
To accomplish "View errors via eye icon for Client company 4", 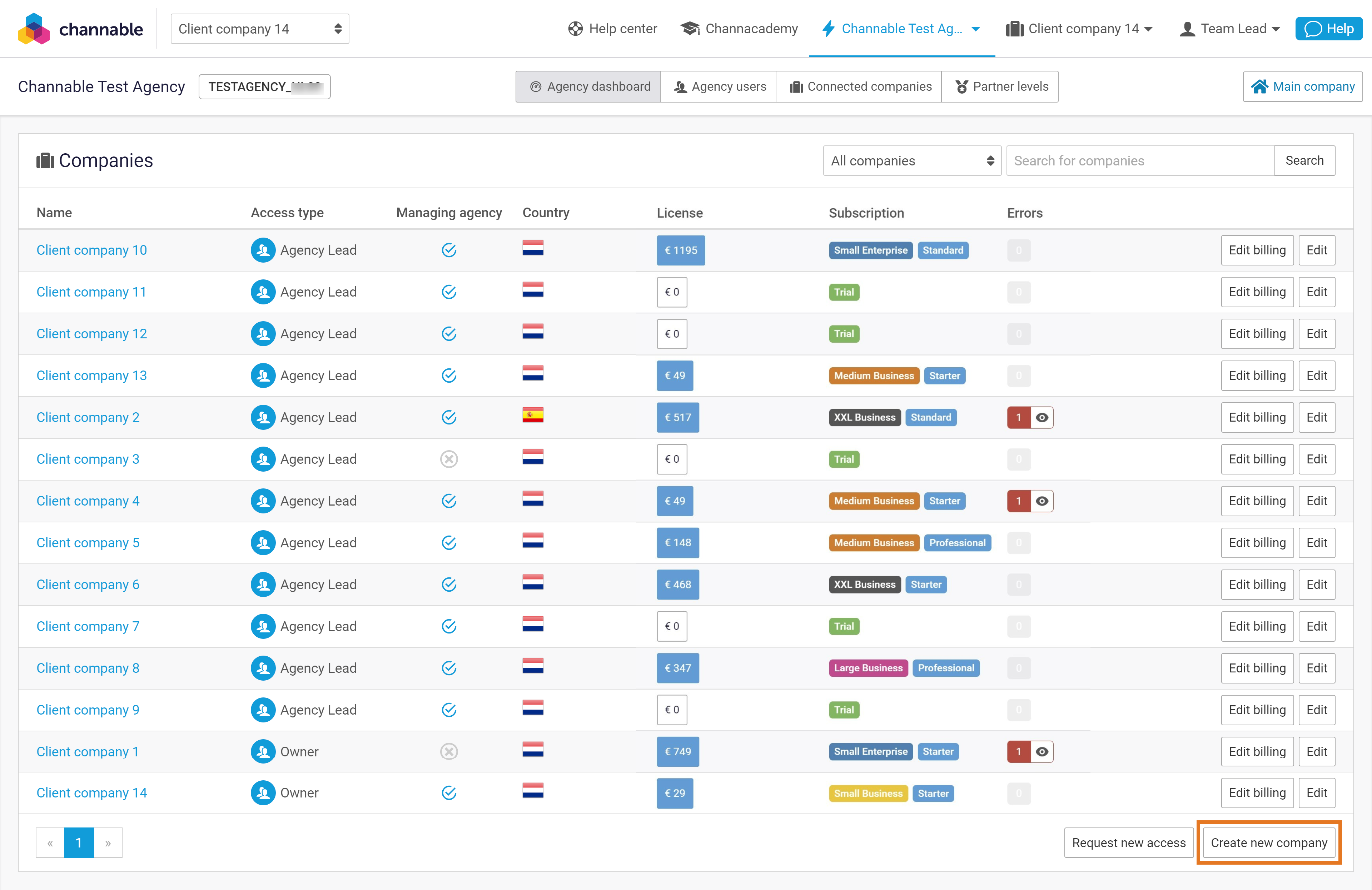I will [1042, 501].
